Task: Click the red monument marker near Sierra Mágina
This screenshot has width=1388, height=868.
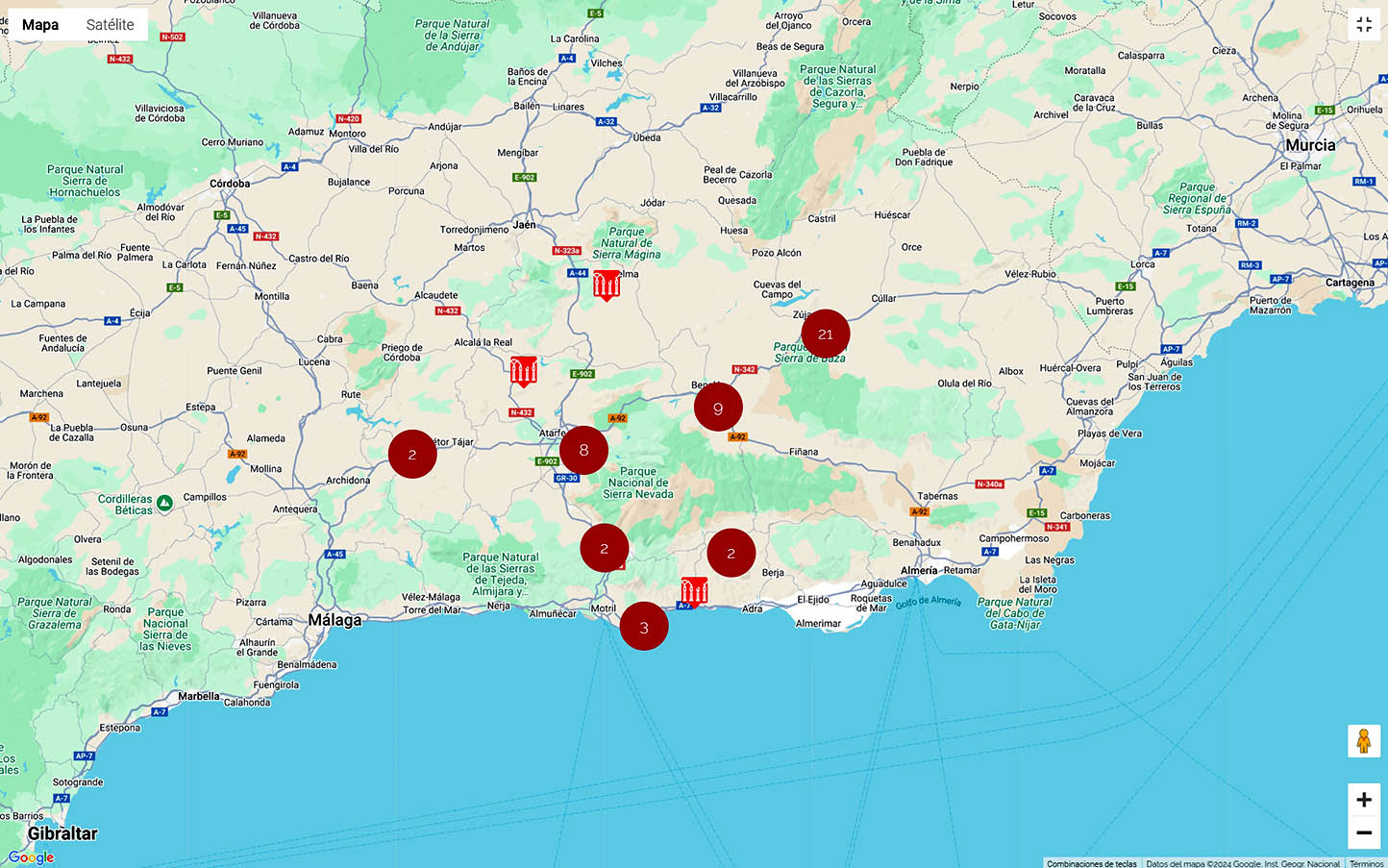Action: (x=606, y=285)
